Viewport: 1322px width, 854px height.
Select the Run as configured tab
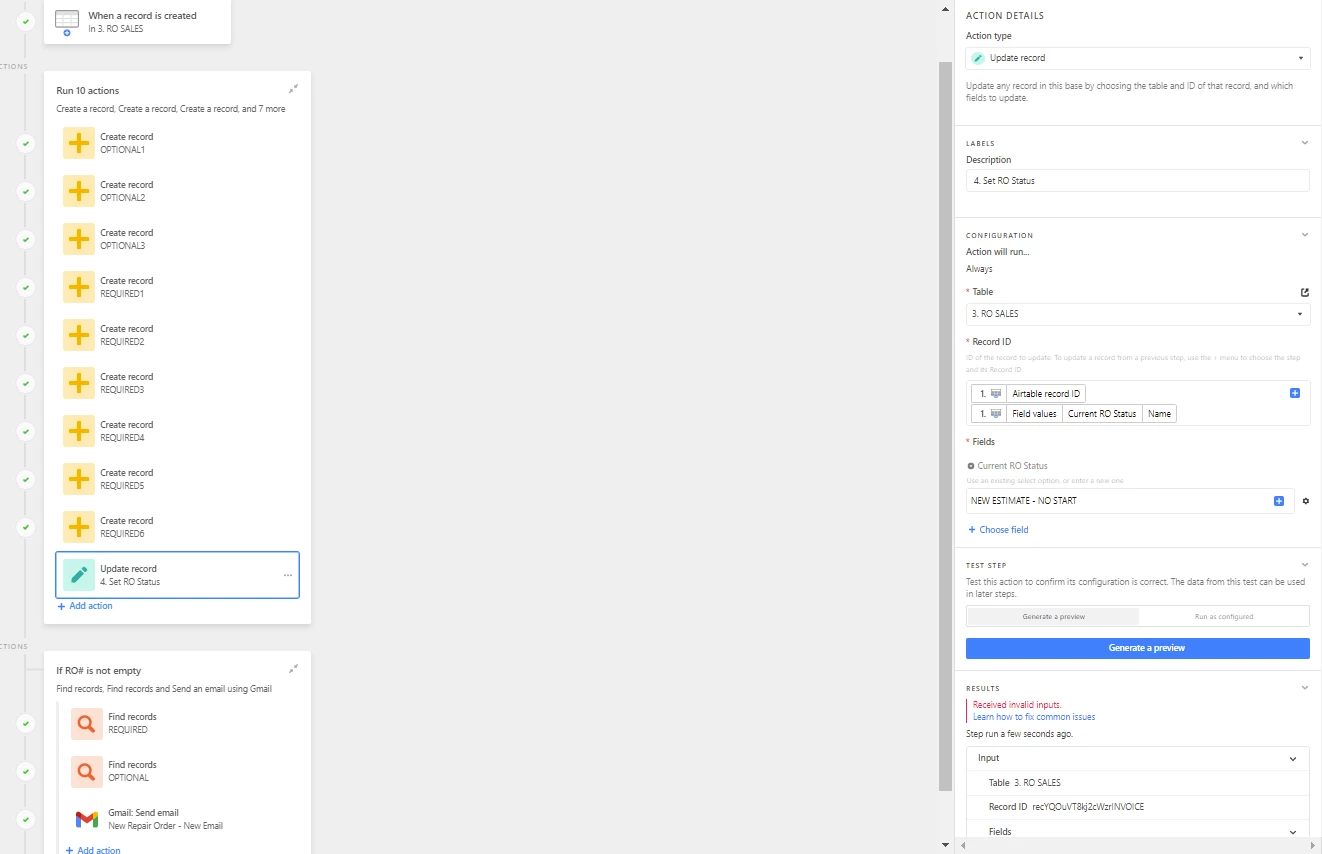[x=1224, y=616]
